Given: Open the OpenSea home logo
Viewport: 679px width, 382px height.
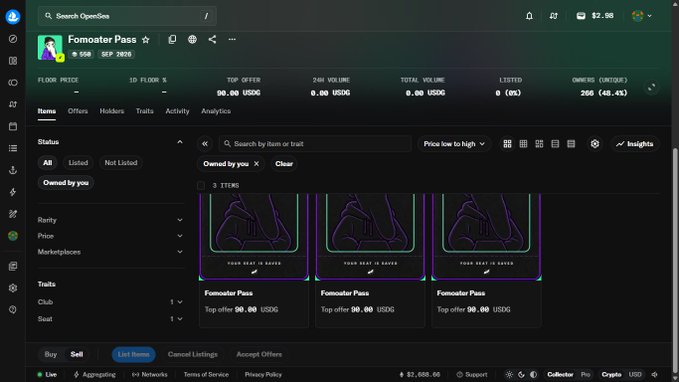Looking at the screenshot, I should click(13, 16).
